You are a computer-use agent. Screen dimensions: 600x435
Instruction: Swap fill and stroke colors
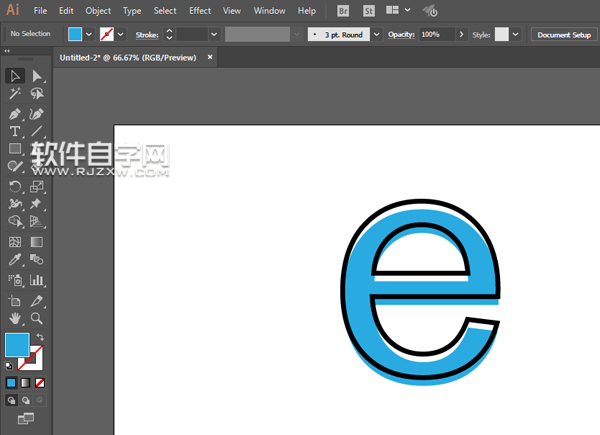[40, 337]
